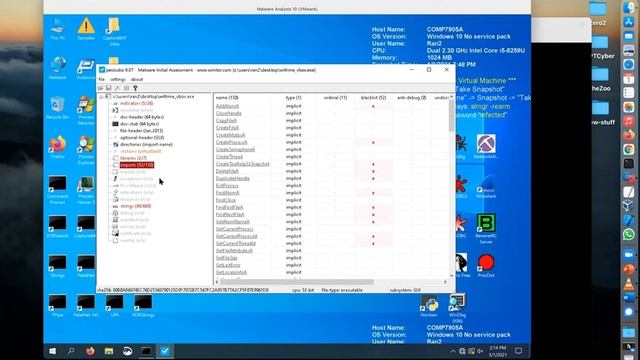Open the ProcDot red circle desktop icon
This screenshot has width=640, height=360.
click(486, 266)
